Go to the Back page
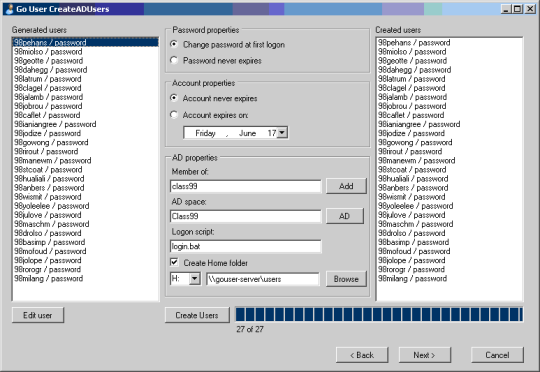This screenshot has width=540, height=372. 362,355
